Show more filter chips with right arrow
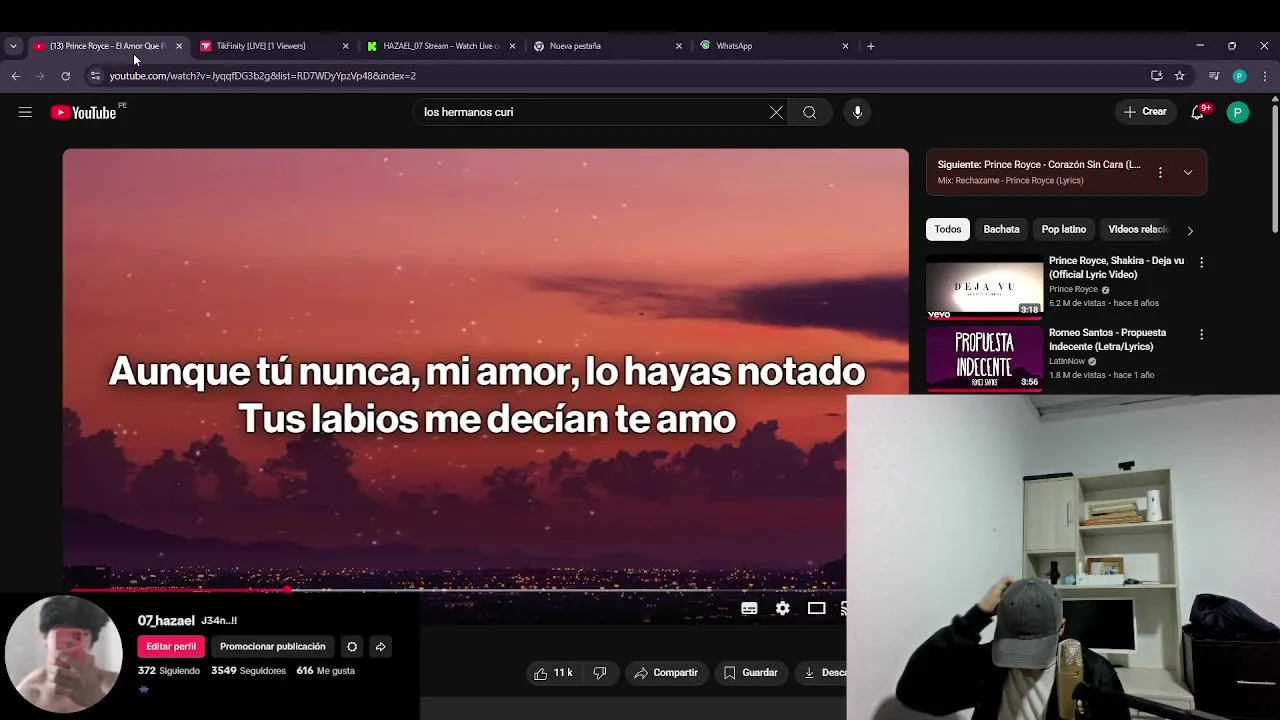This screenshot has height=720, width=1280. 1190,230
